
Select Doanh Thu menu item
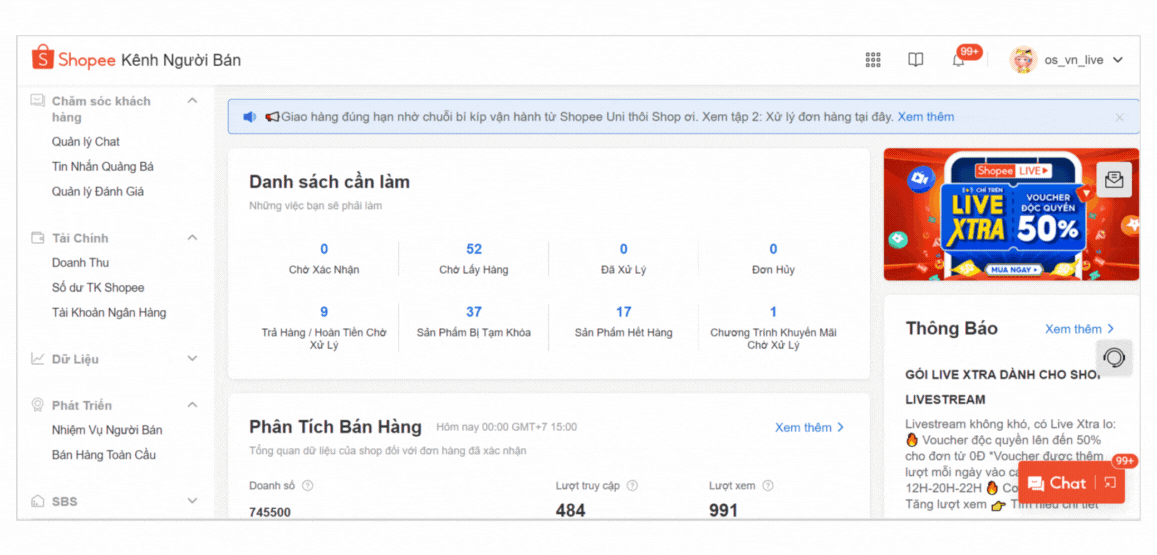pos(80,263)
